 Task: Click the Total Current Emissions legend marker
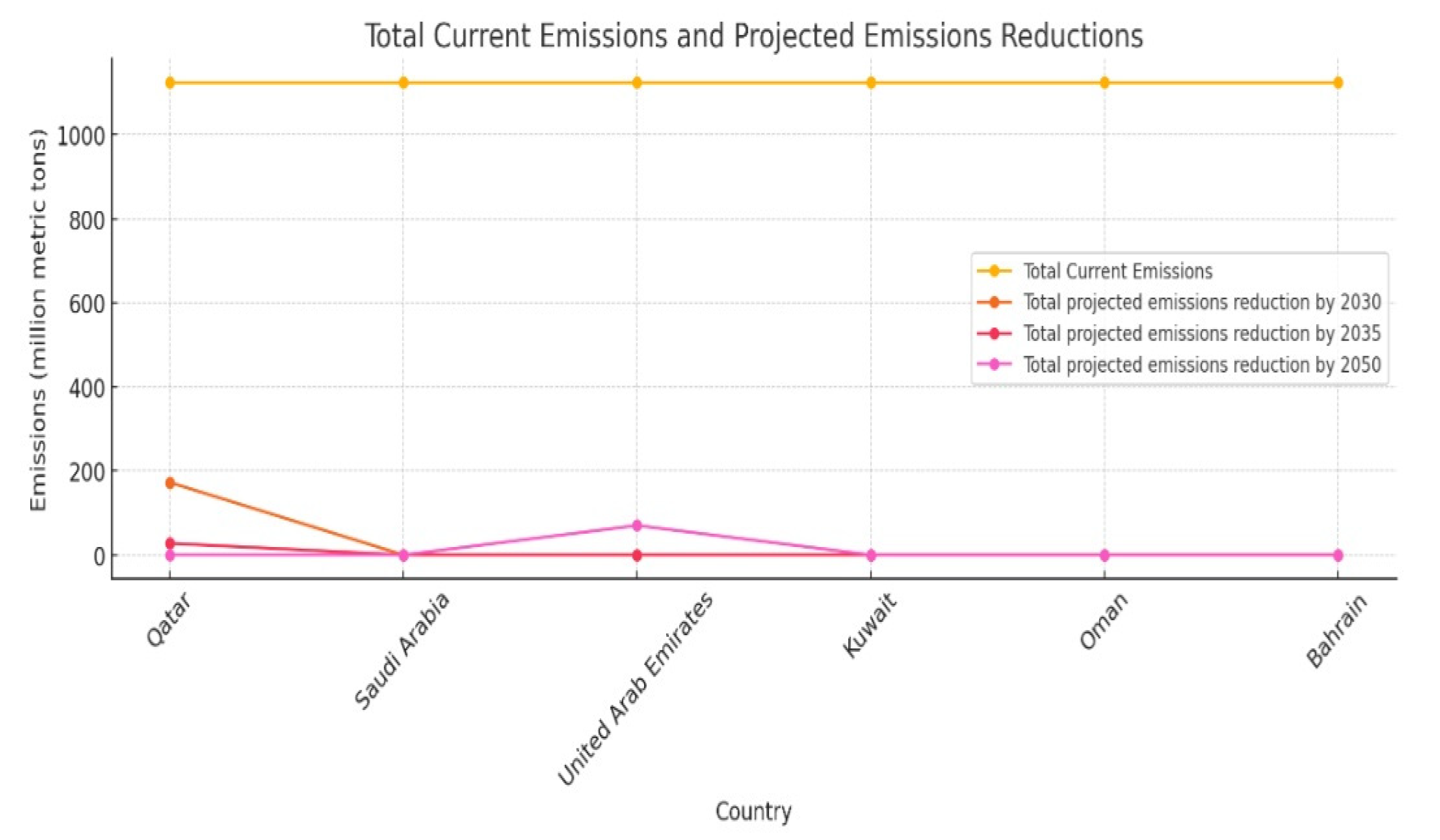[994, 271]
